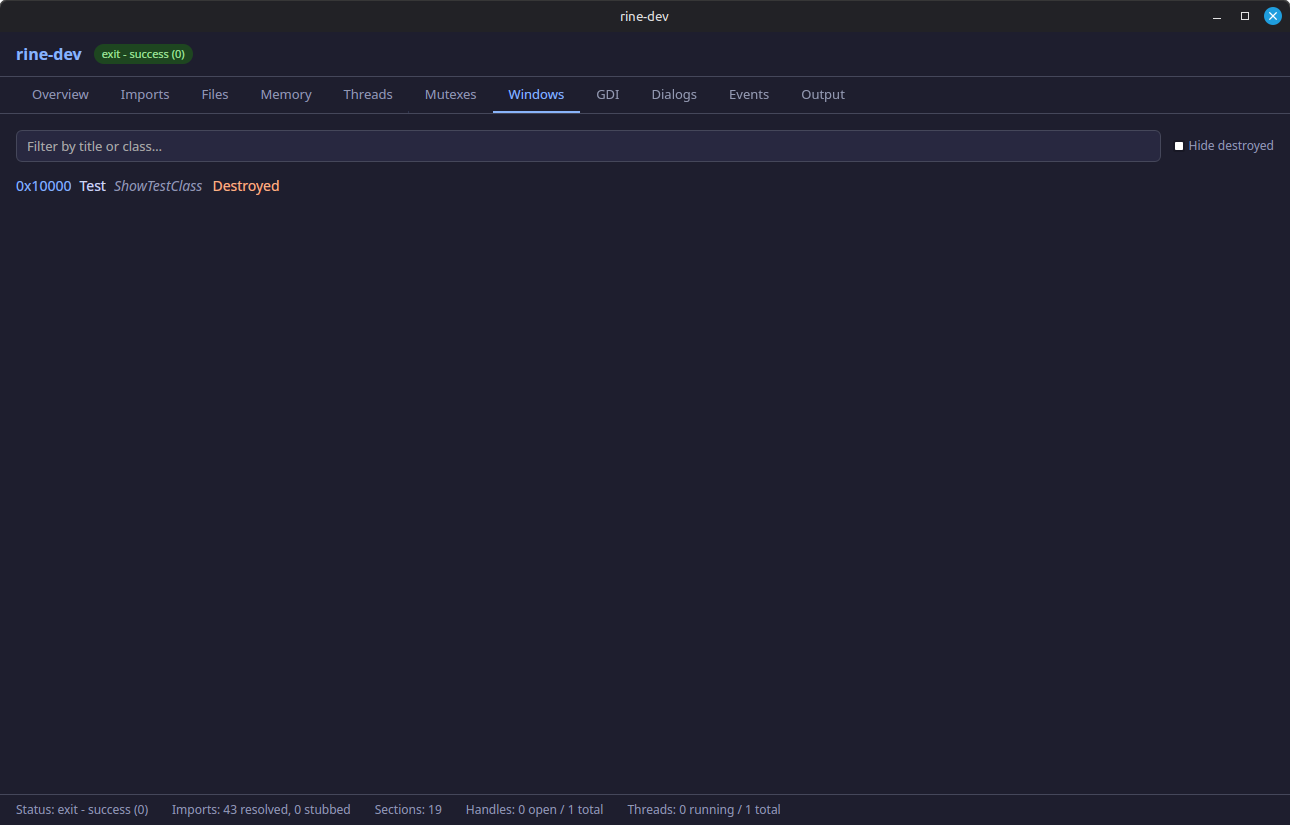Click the exit - success (0) badge
Screen dimensions: 1290x825
pyautogui.click(x=143, y=54)
